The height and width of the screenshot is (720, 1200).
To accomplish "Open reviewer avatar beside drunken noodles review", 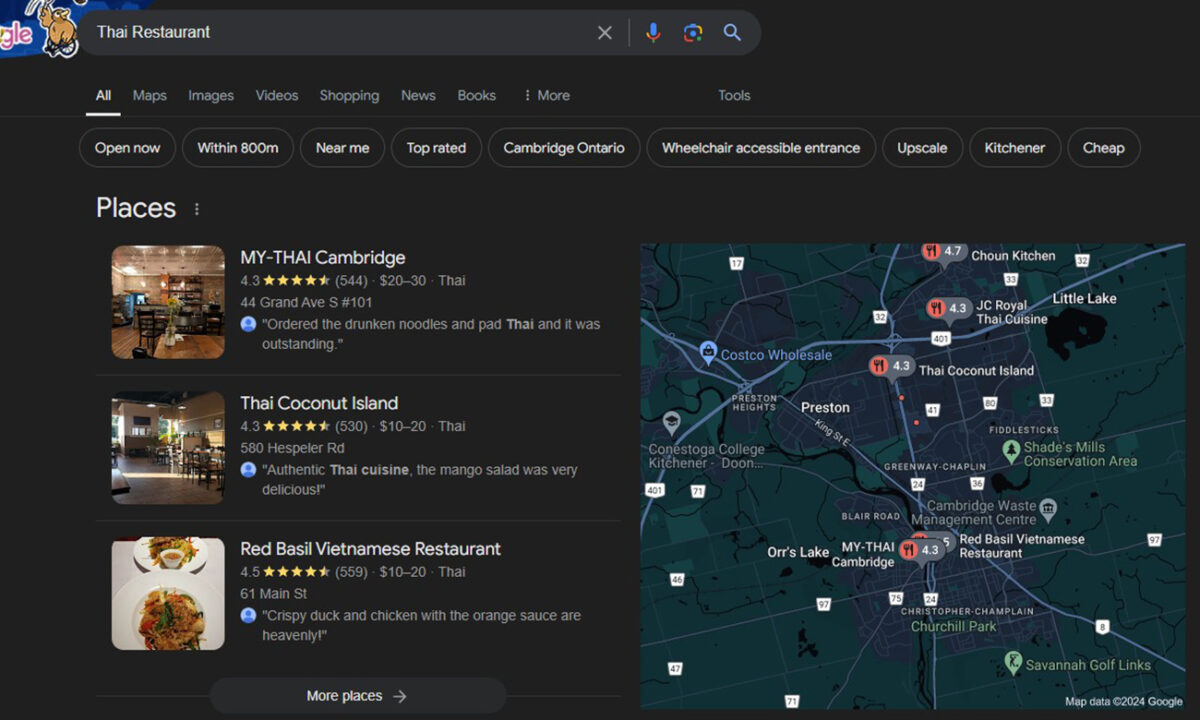I will [x=248, y=324].
